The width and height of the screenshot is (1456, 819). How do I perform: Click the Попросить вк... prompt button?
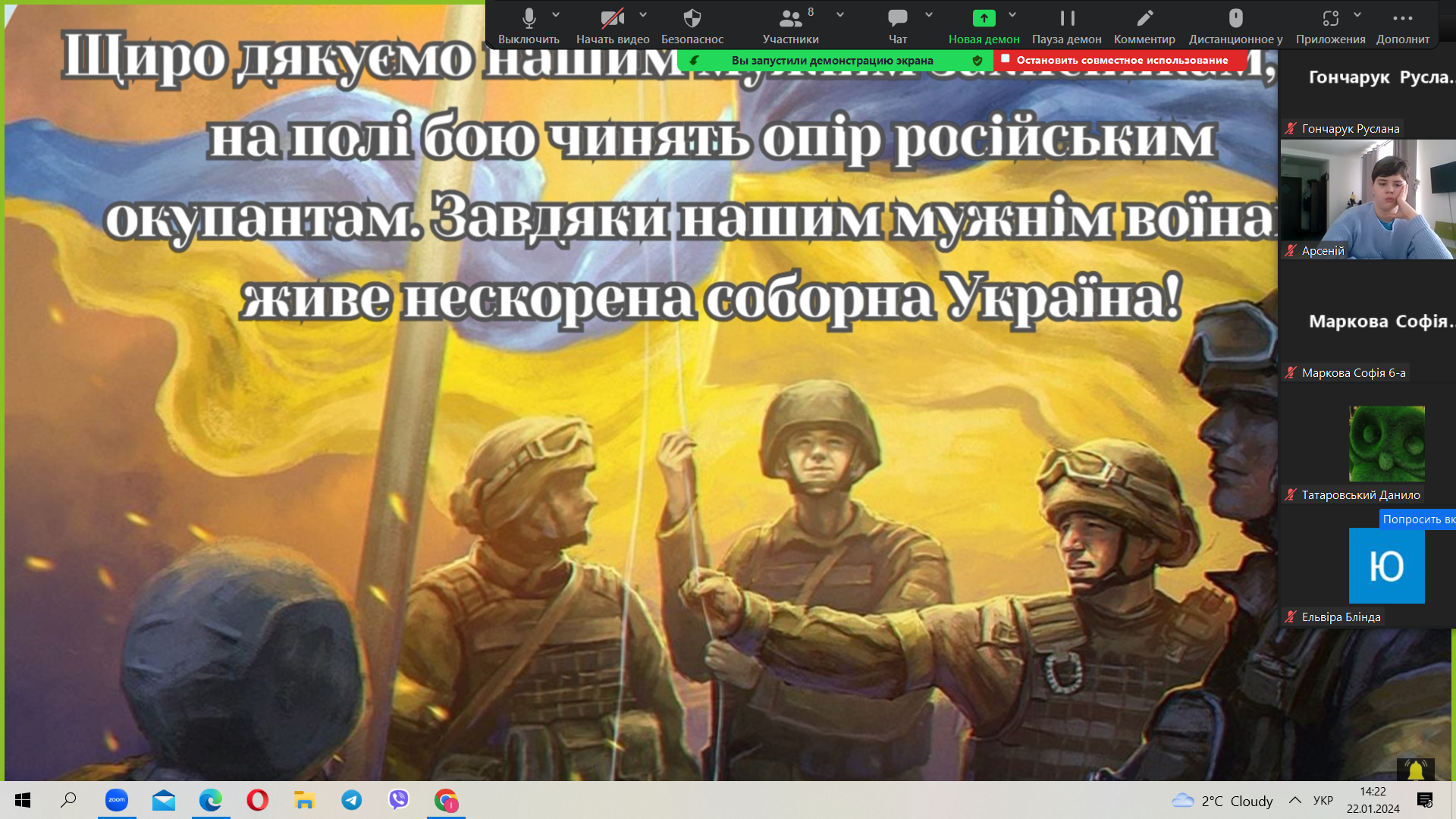(1417, 519)
